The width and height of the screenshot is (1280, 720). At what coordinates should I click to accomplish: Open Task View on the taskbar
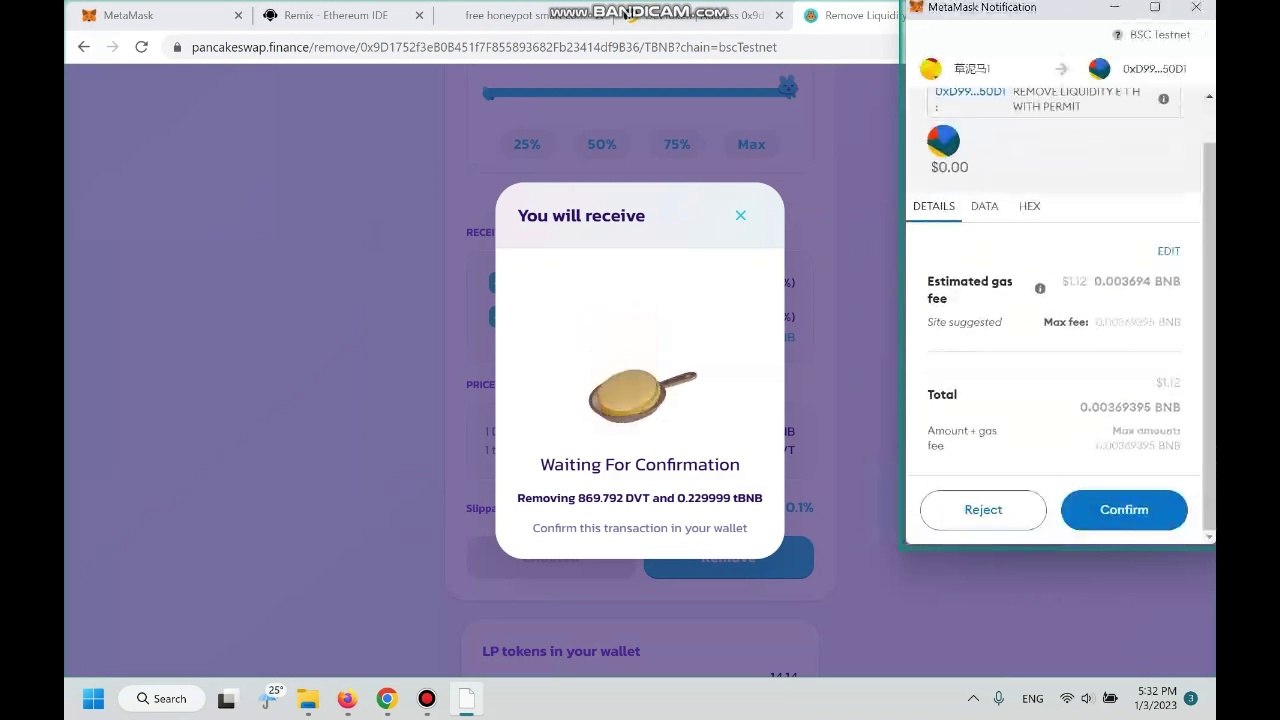(x=226, y=699)
